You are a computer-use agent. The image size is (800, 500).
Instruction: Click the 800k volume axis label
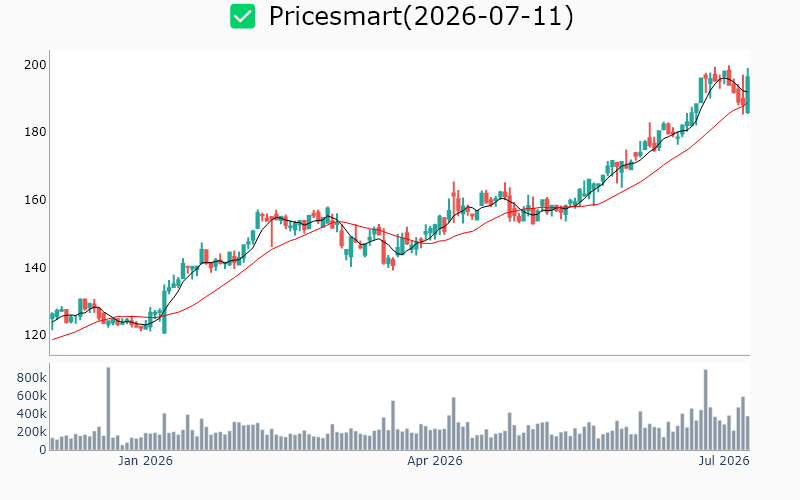(x=32, y=378)
